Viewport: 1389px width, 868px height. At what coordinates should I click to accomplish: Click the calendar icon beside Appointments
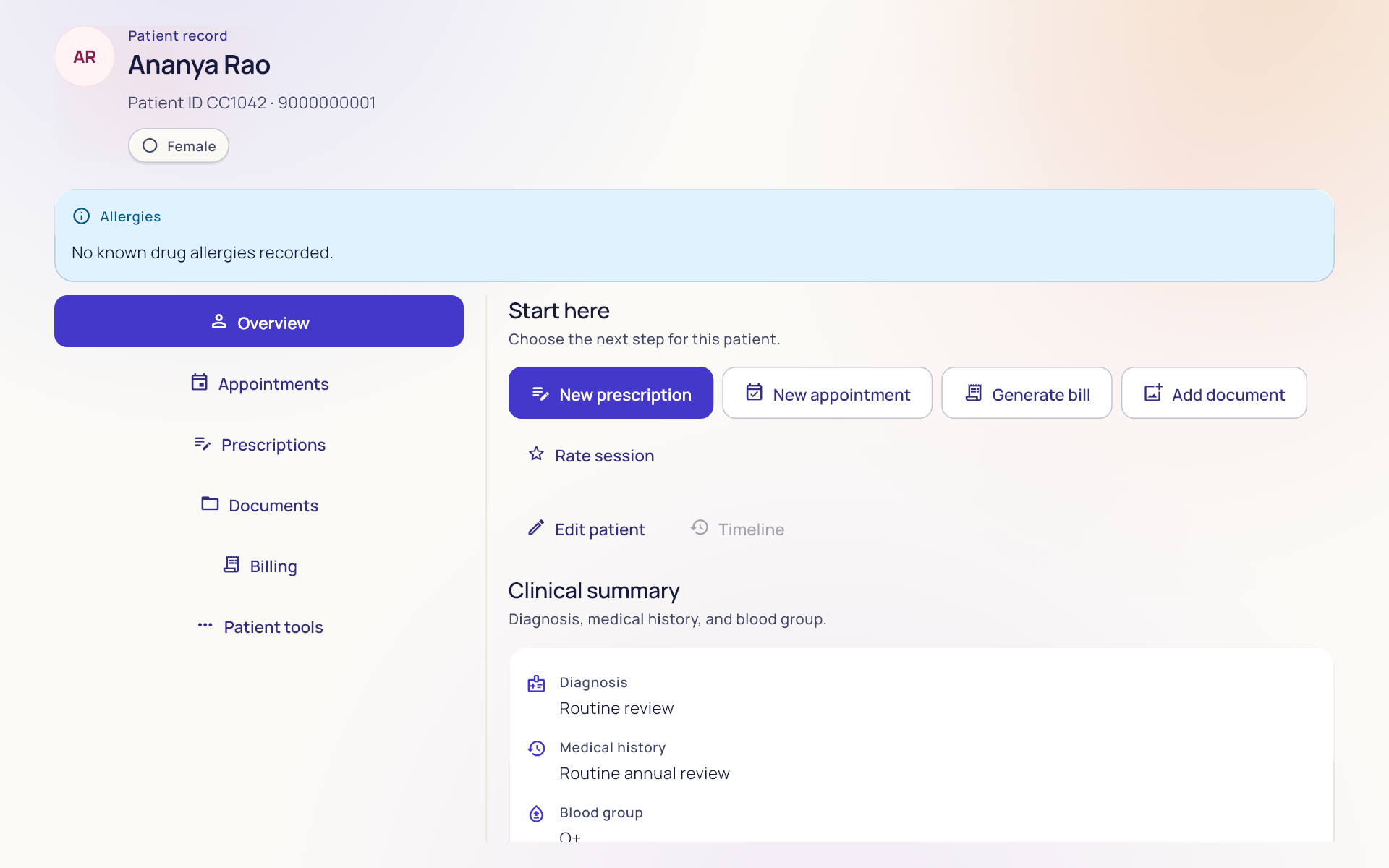[199, 382]
